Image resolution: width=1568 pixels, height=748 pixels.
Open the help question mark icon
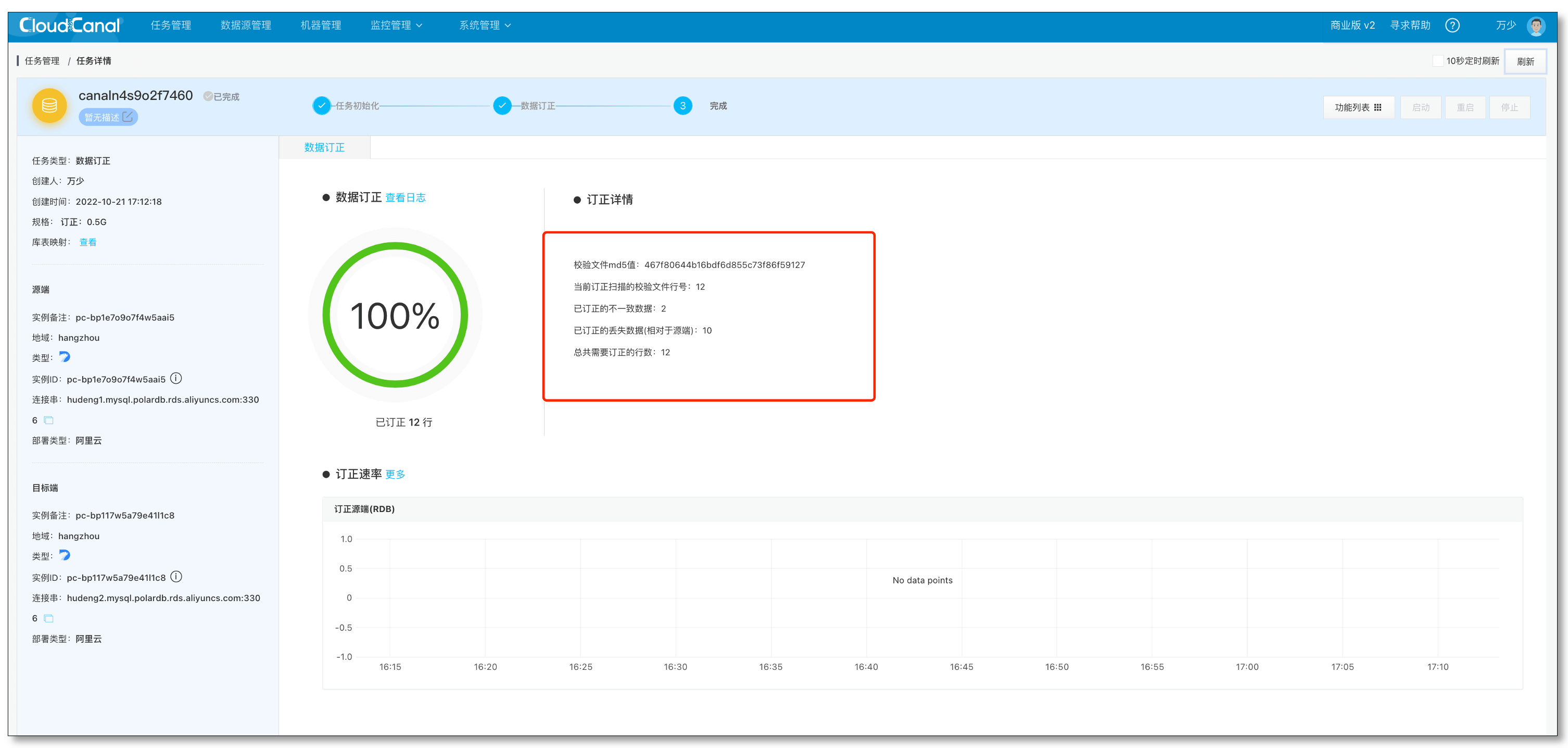click(x=1452, y=25)
